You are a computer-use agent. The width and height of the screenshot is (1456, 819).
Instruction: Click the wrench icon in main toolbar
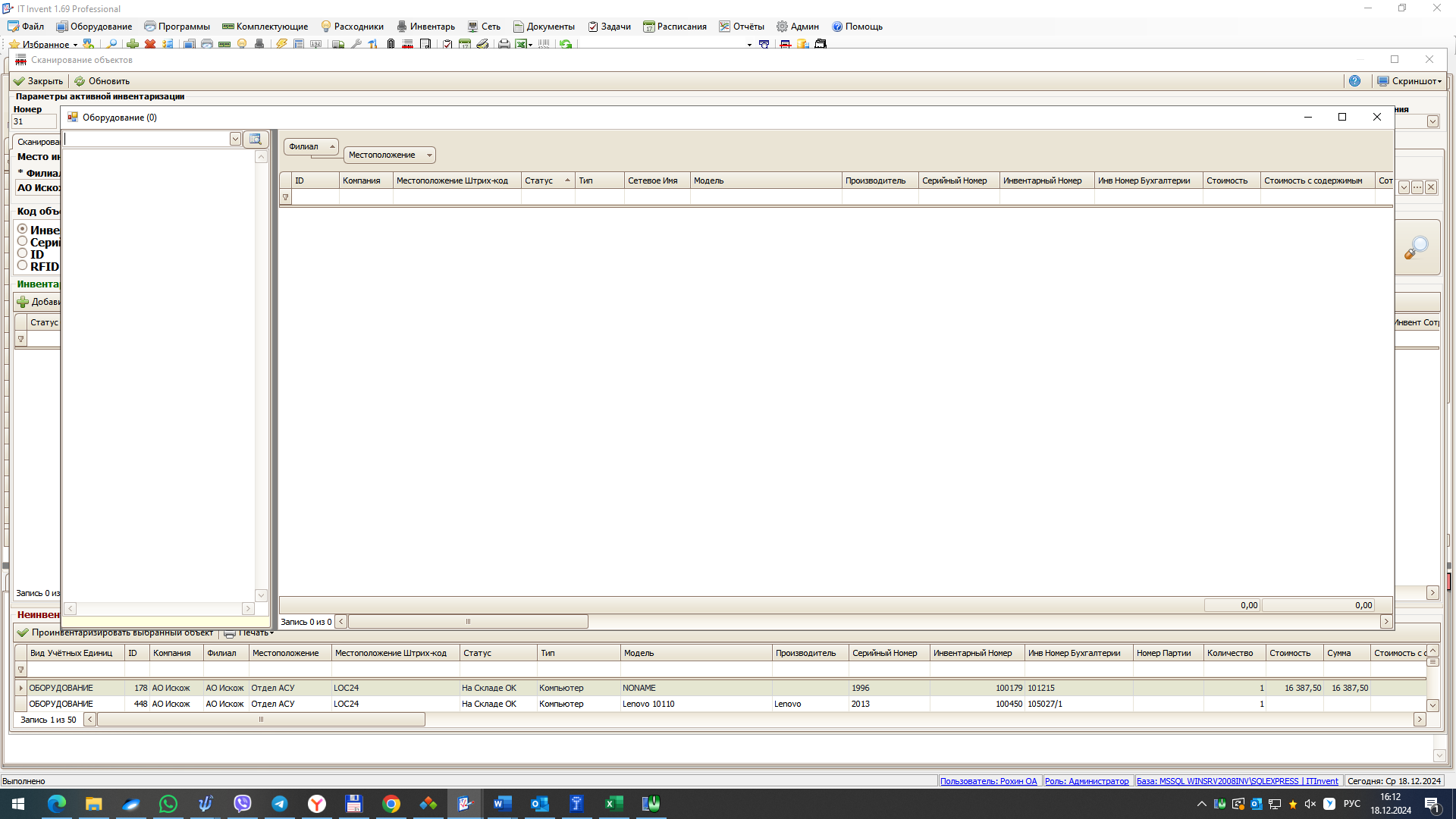356,44
